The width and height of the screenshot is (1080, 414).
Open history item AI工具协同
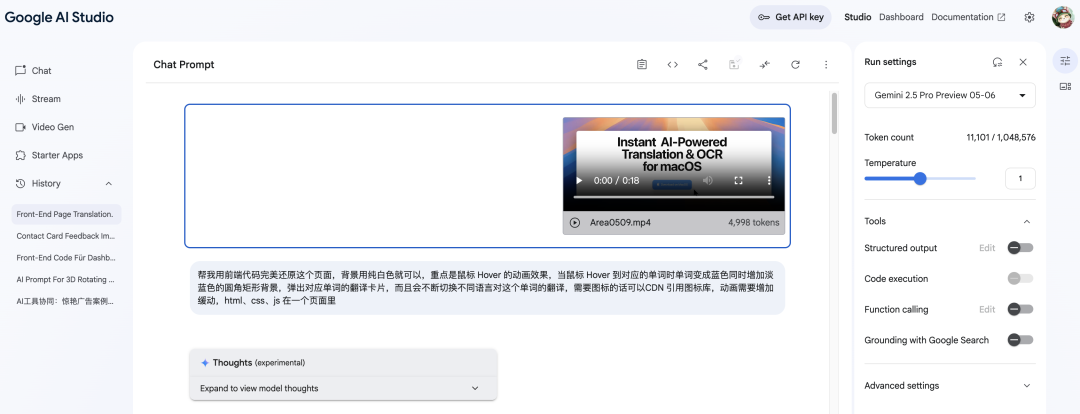coord(65,301)
